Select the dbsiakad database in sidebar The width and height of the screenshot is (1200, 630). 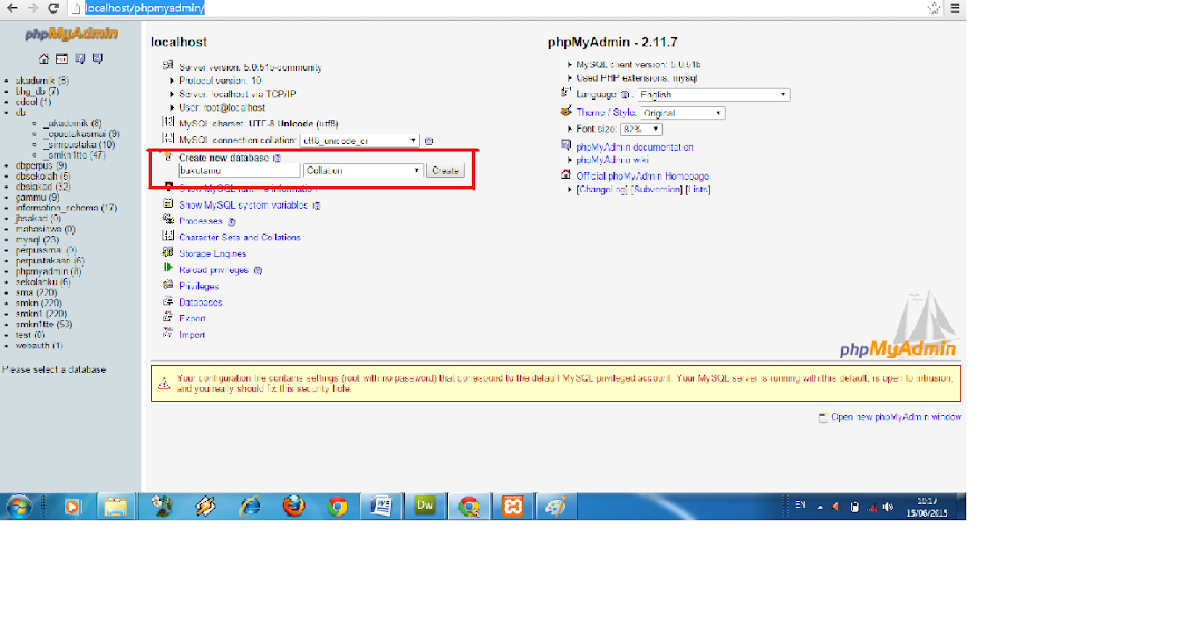tap(43, 186)
